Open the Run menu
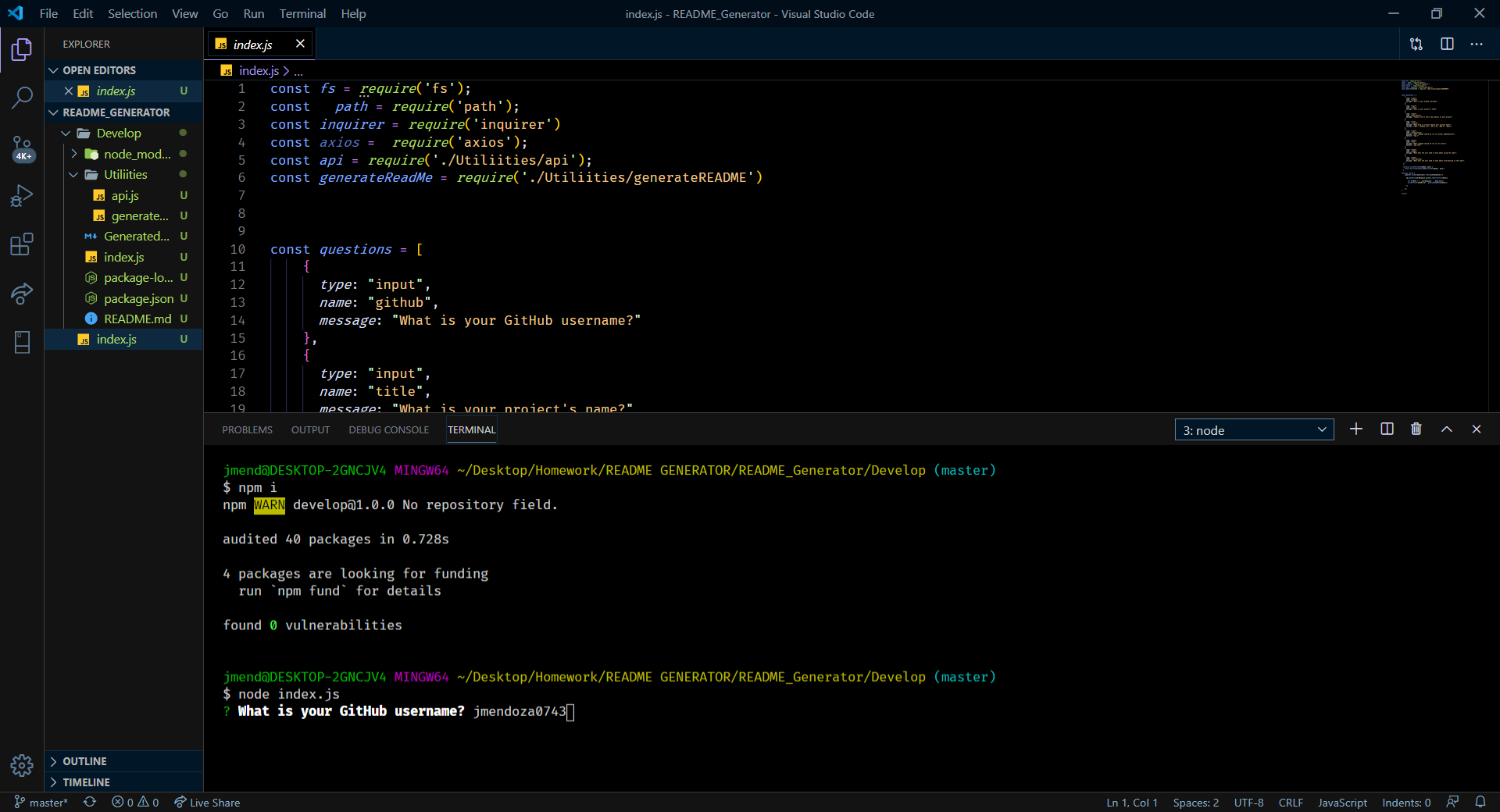The width and height of the screenshot is (1500, 812). (254, 13)
